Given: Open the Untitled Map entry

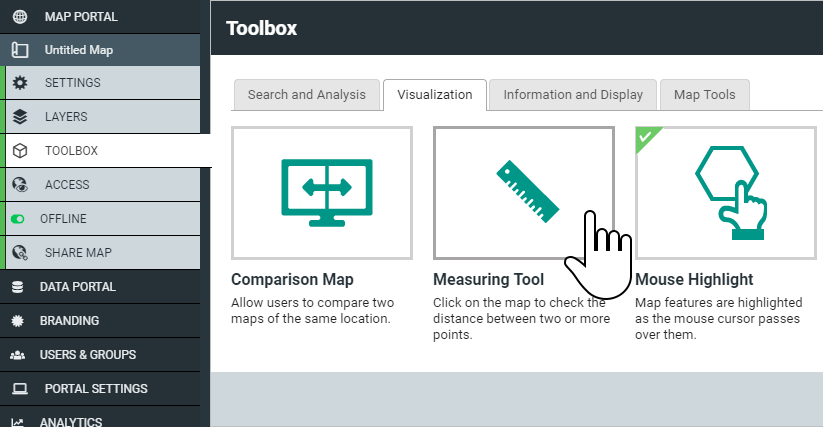Looking at the screenshot, I should tap(100, 50).
